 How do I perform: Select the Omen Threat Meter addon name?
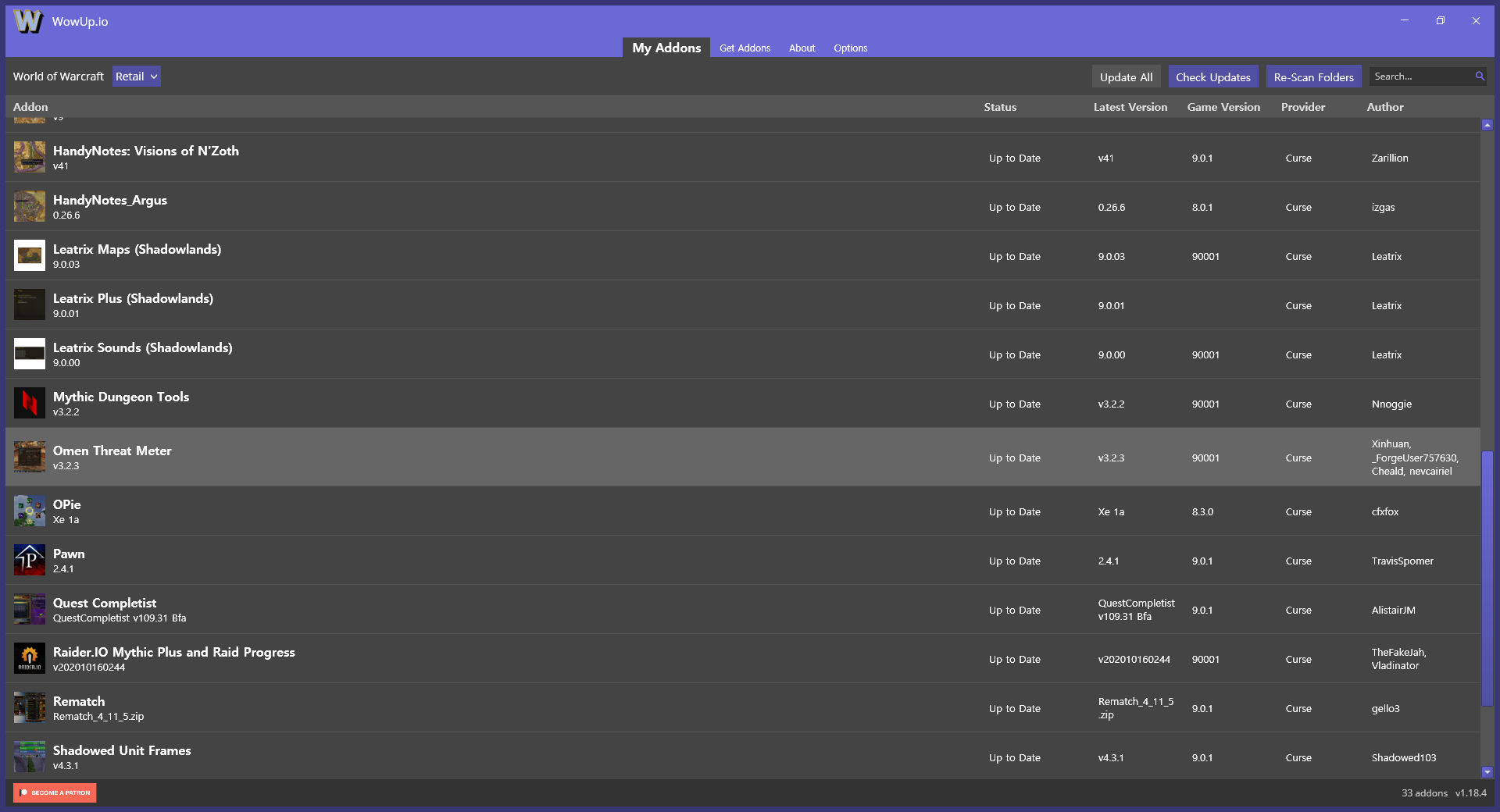click(x=112, y=451)
